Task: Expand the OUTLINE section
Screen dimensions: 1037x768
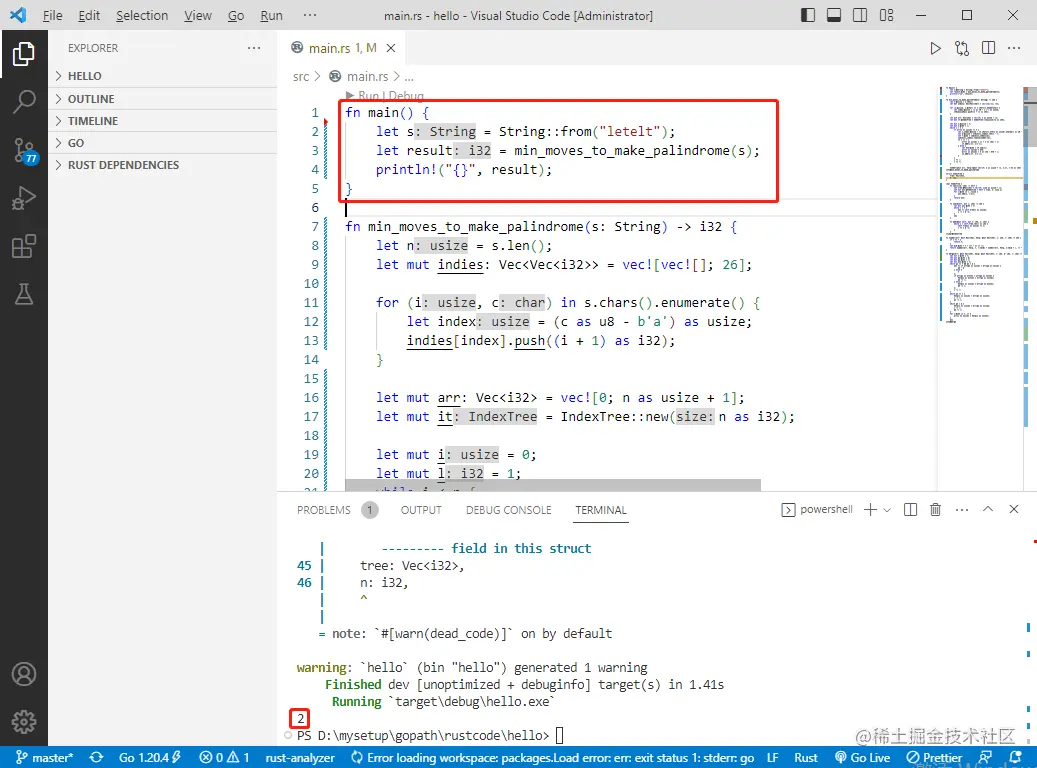Action: 162,99
